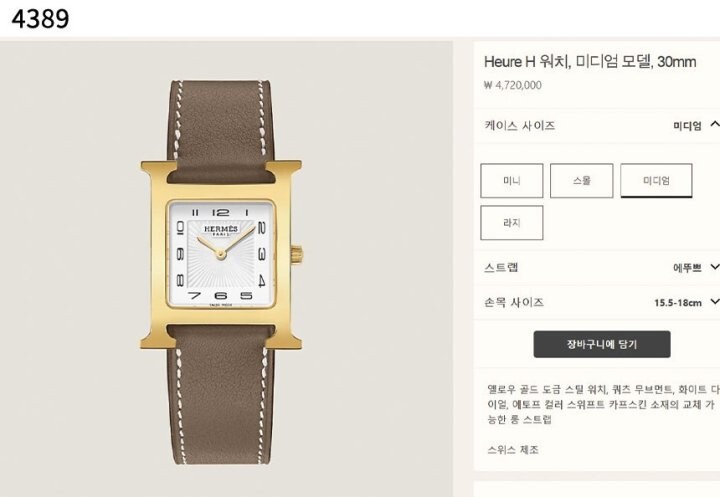Select the 스몰 case size option
The width and height of the screenshot is (720, 497).
(581, 181)
